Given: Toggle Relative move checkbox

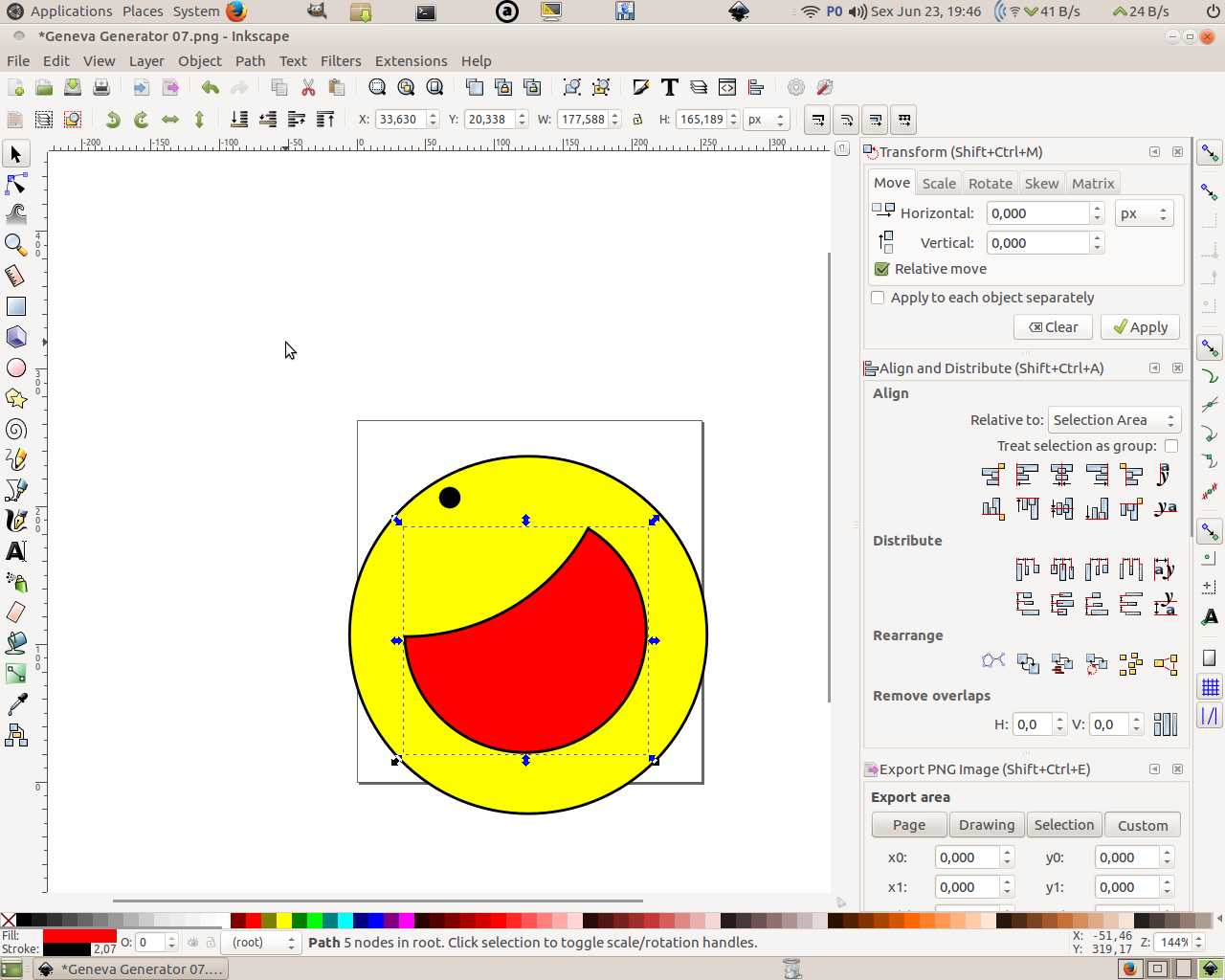Looking at the screenshot, I should click(882, 269).
